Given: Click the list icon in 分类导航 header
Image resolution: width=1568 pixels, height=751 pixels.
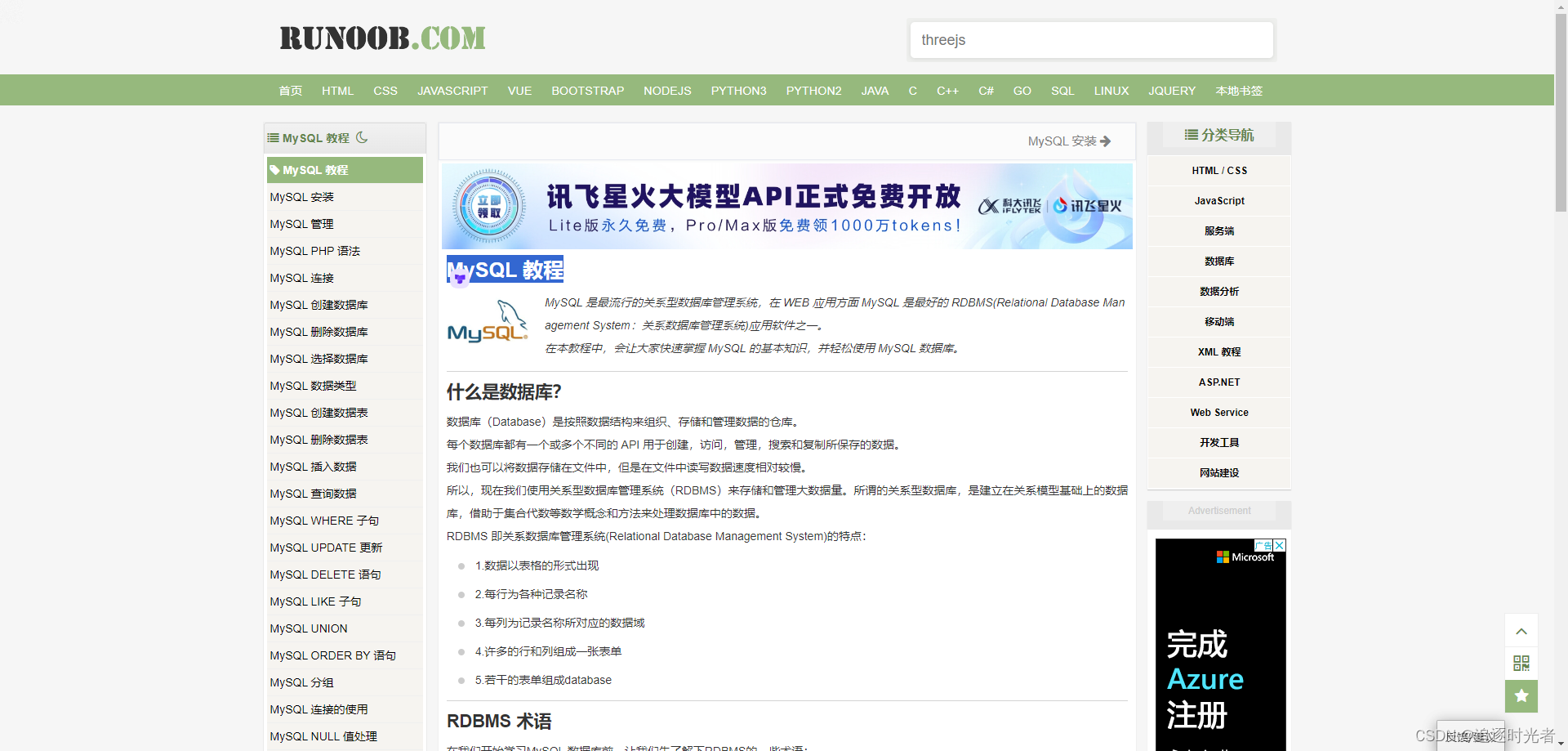Looking at the screenshot, I should coord(1191,134).
